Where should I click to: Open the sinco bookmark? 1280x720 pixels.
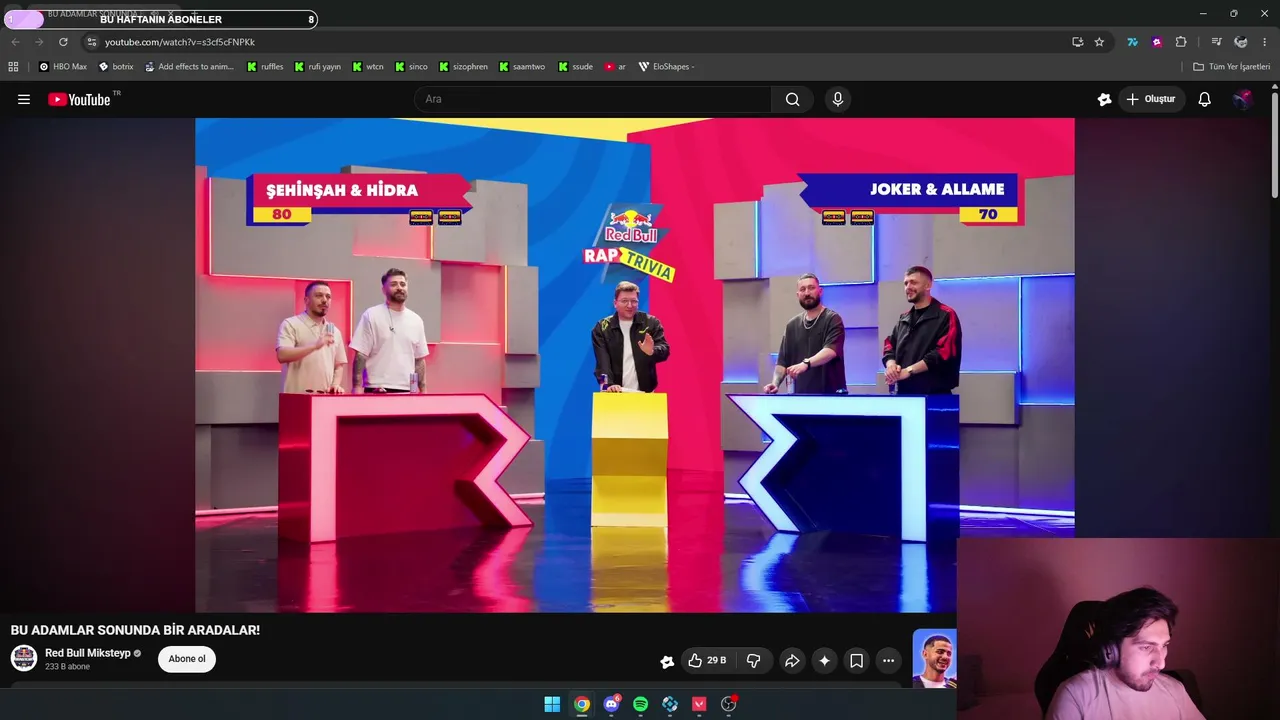(411, 67)
